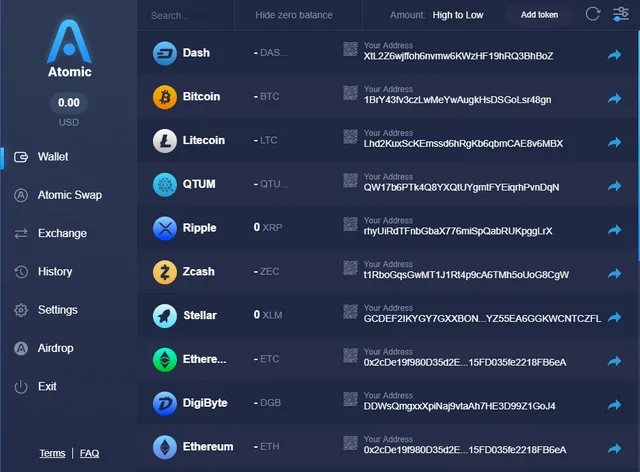This screenshot has height=472, width=640.
Task: Click the send arrow in Stellar row
Action: 614,317
